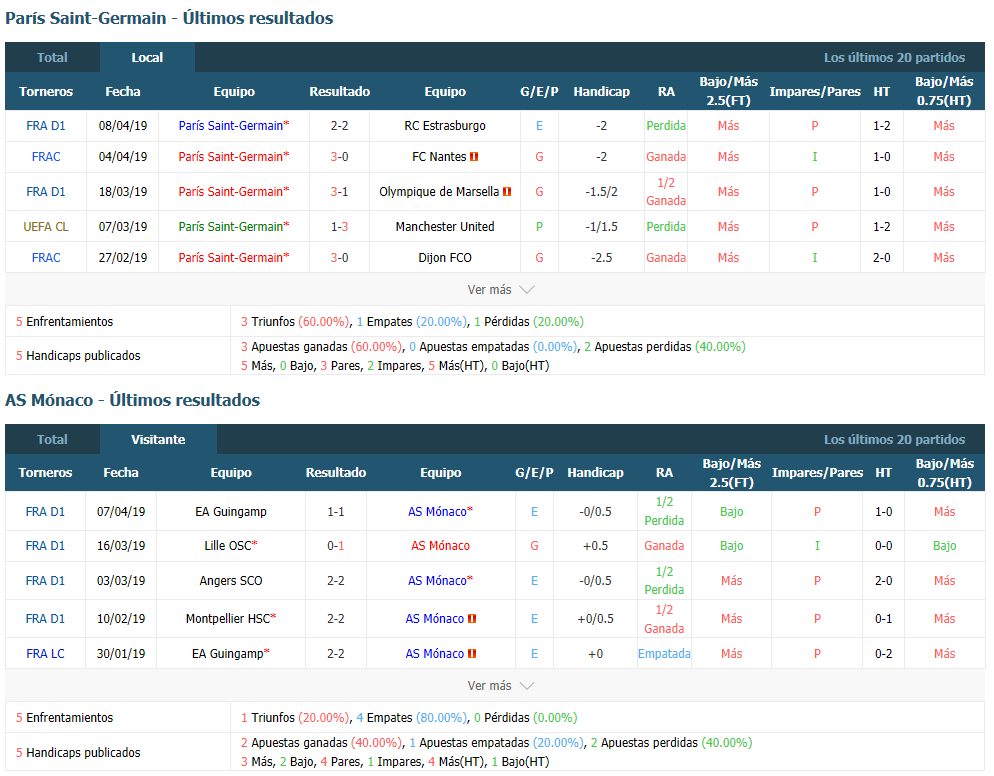Switch to Total tab in París Saint-Germain table
This screenshot has width=994, height=776.
52,57
